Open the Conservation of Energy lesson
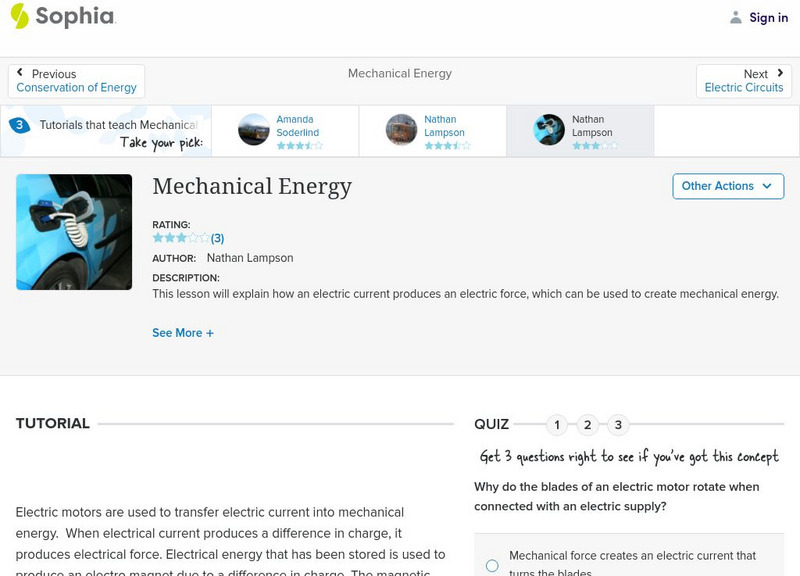 75,87
